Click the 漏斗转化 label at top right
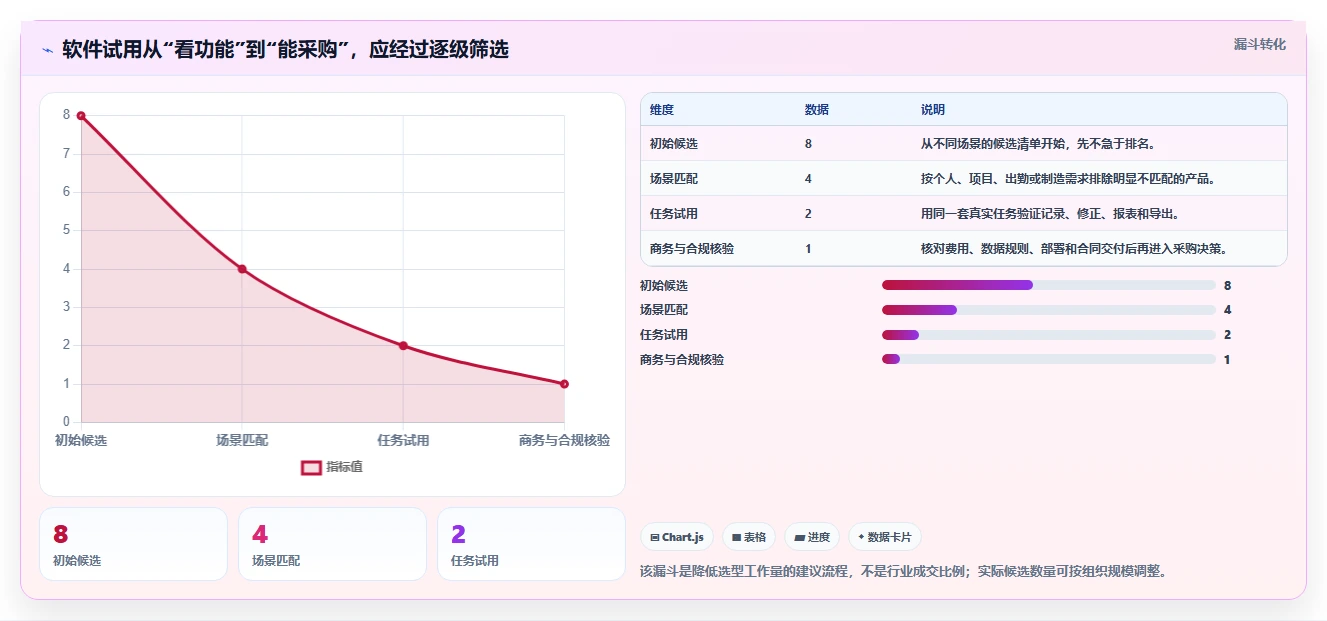 [1259, 44]
